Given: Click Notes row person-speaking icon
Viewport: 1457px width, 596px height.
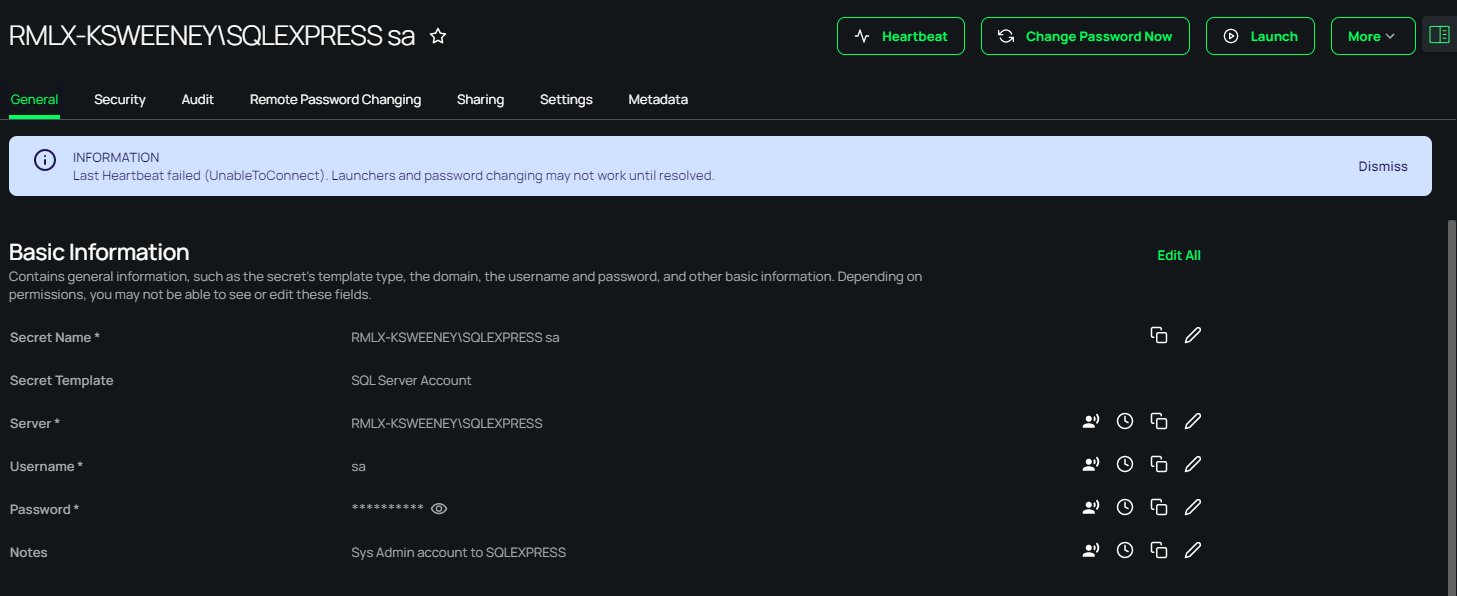Looking at the screenshot, I should point(1091,550).
